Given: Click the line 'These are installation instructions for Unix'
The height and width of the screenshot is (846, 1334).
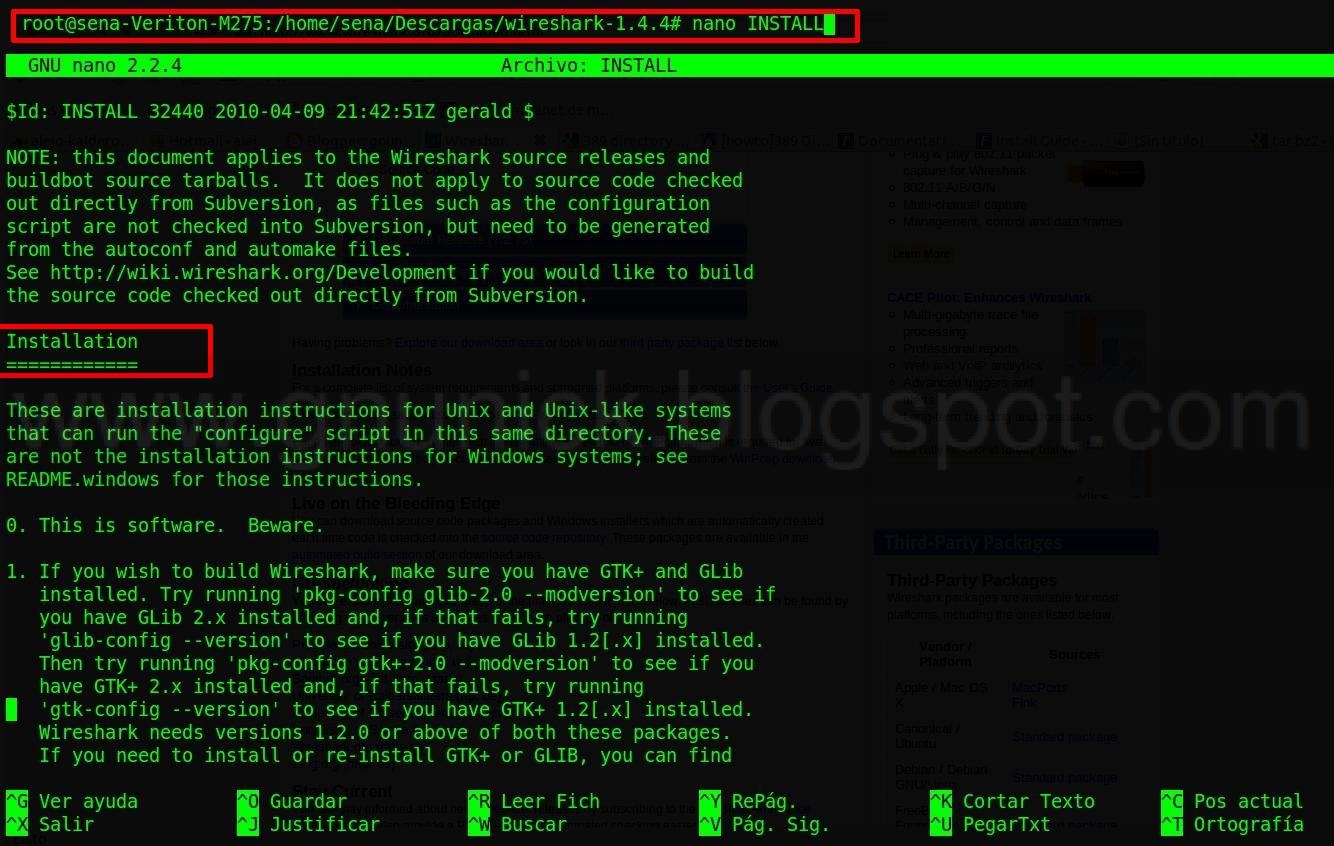Looking at the screenshot, I should tap(369, 410).
